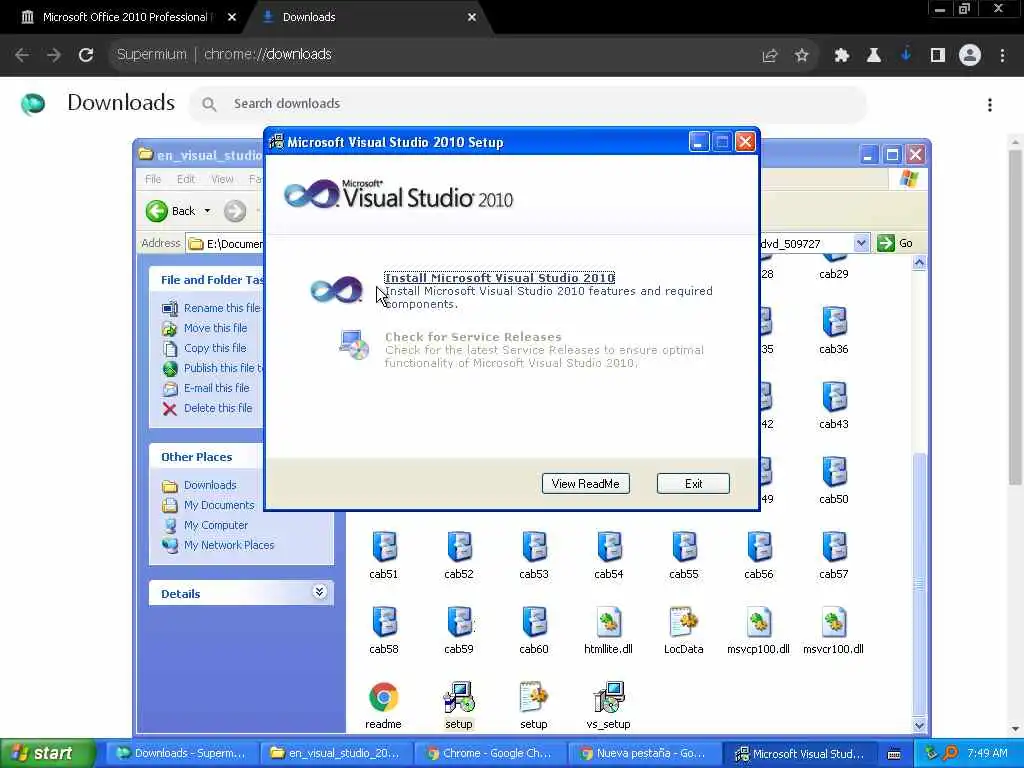
Task: Select the msvcp100.dll file
Action: [x=759, y=622]
